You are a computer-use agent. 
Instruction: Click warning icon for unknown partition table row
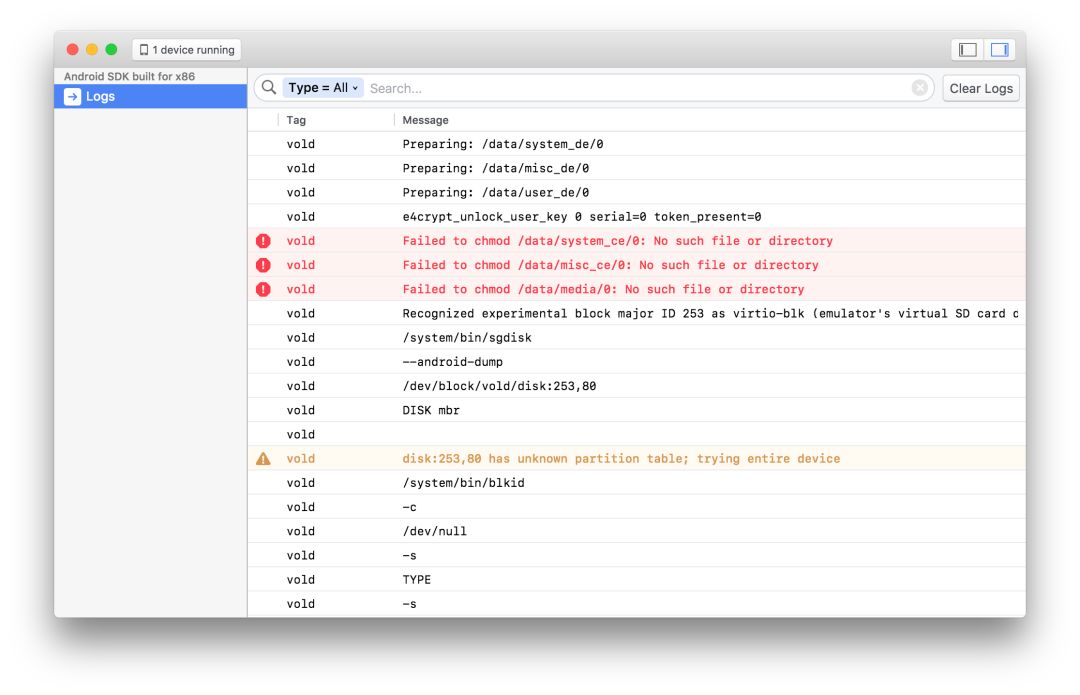pos(263,459)
